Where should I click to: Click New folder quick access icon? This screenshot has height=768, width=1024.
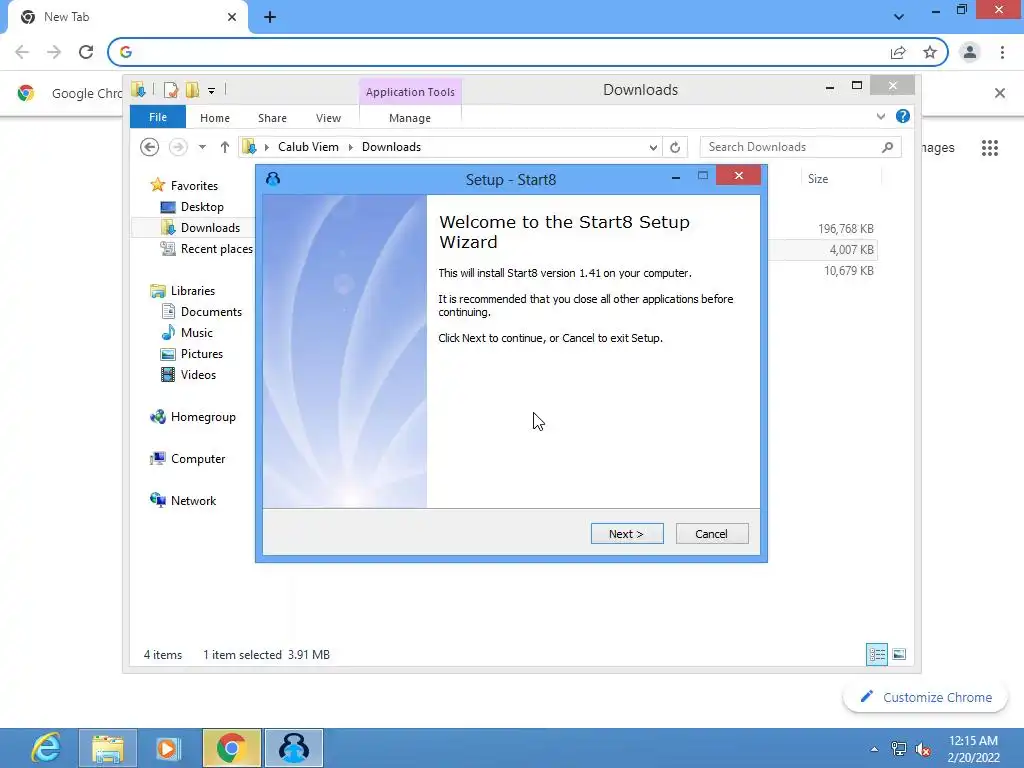click(192, 89)
